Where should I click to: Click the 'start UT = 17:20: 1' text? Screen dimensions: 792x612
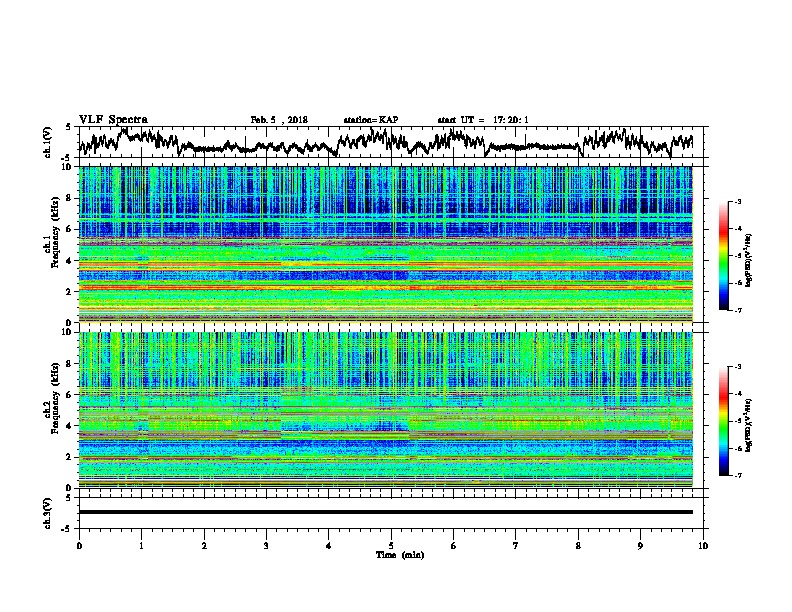coord(483,120)
